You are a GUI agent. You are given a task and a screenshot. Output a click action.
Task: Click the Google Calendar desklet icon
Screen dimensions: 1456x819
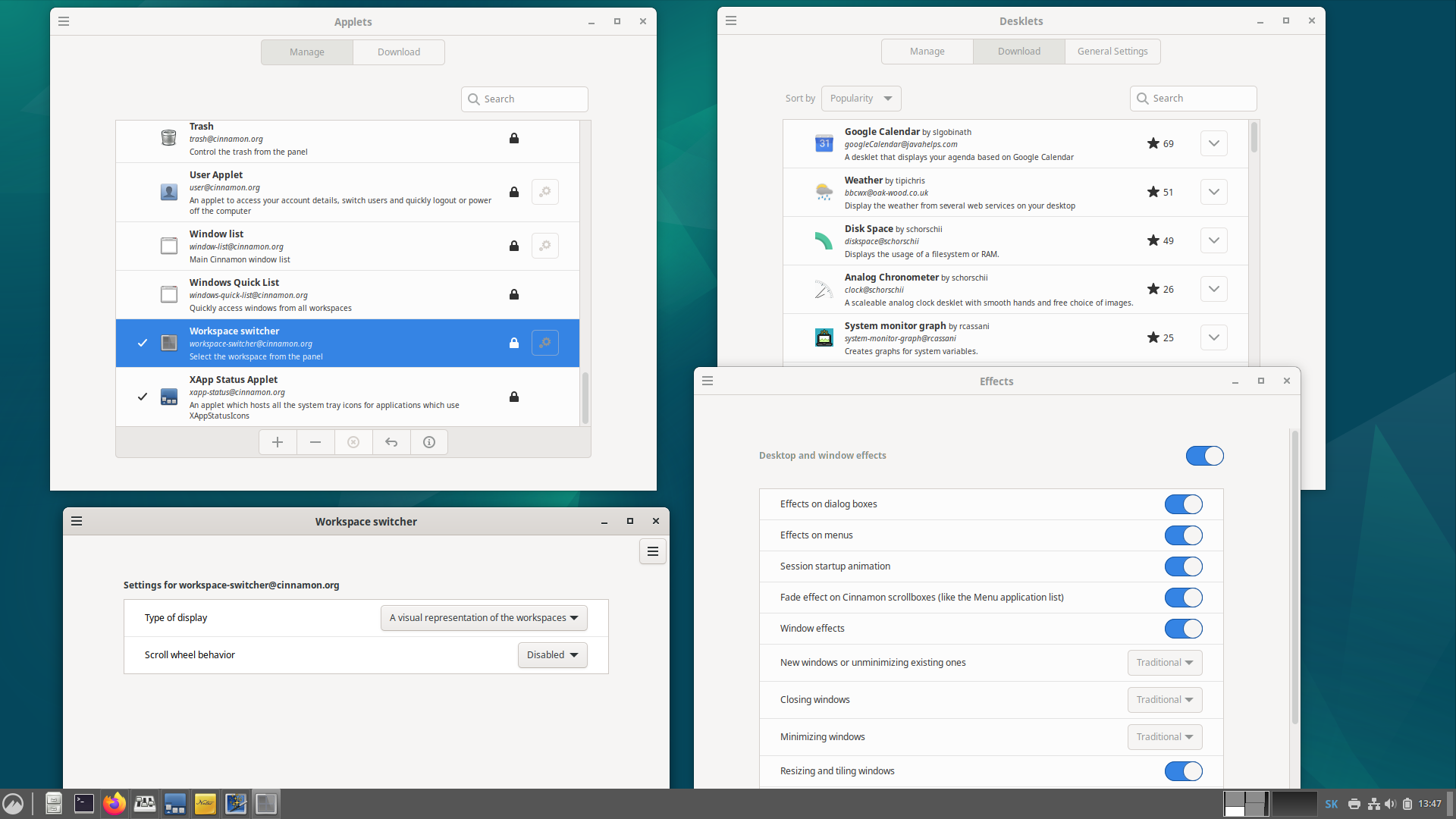[x=824, y=143]
